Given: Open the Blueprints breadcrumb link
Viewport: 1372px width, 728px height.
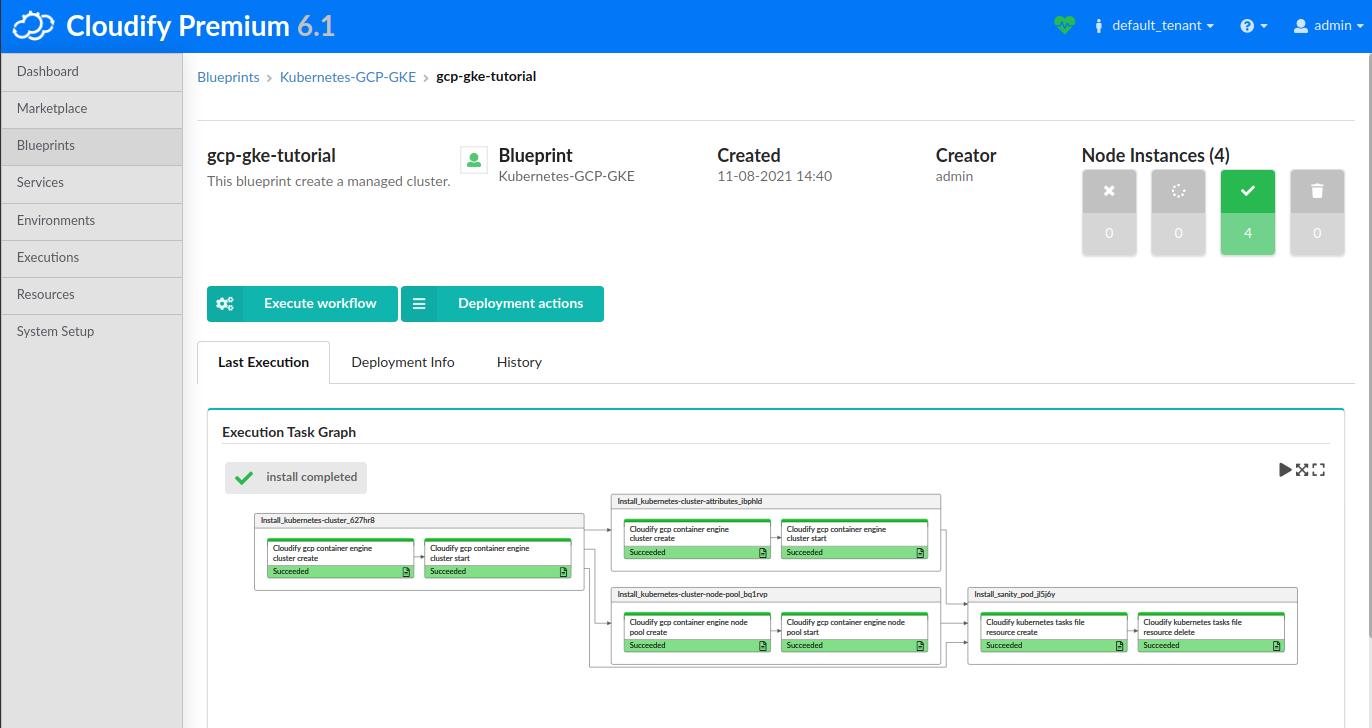Looking at the screenshot, I should pos(228,76).
